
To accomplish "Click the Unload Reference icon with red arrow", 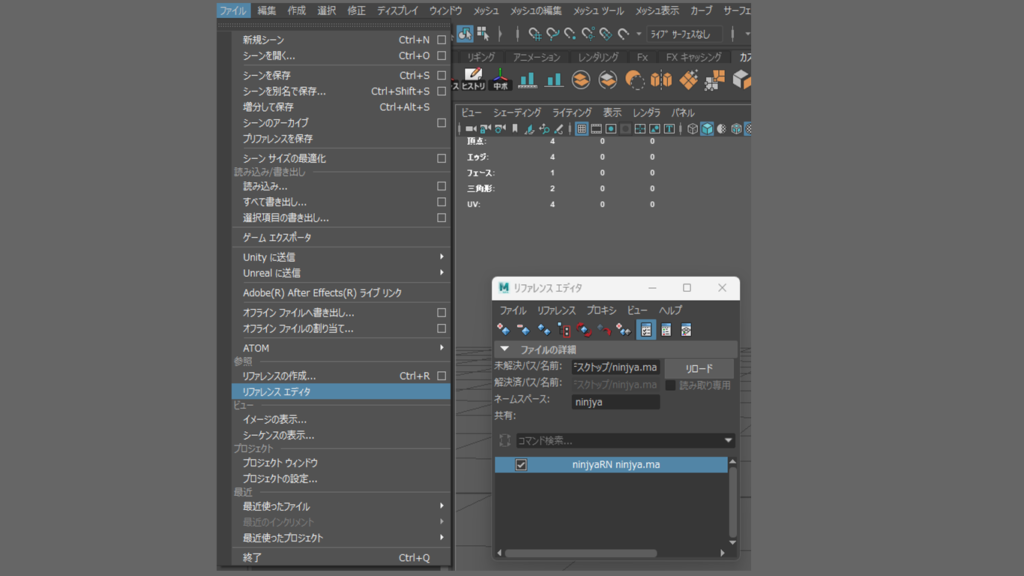I will pos(604,330).
